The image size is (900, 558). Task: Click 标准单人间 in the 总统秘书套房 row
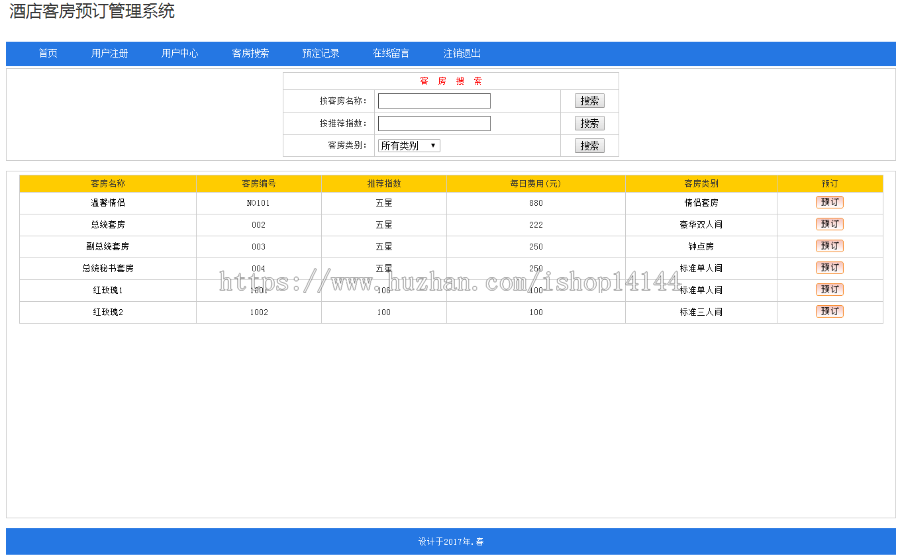(701, 268)
